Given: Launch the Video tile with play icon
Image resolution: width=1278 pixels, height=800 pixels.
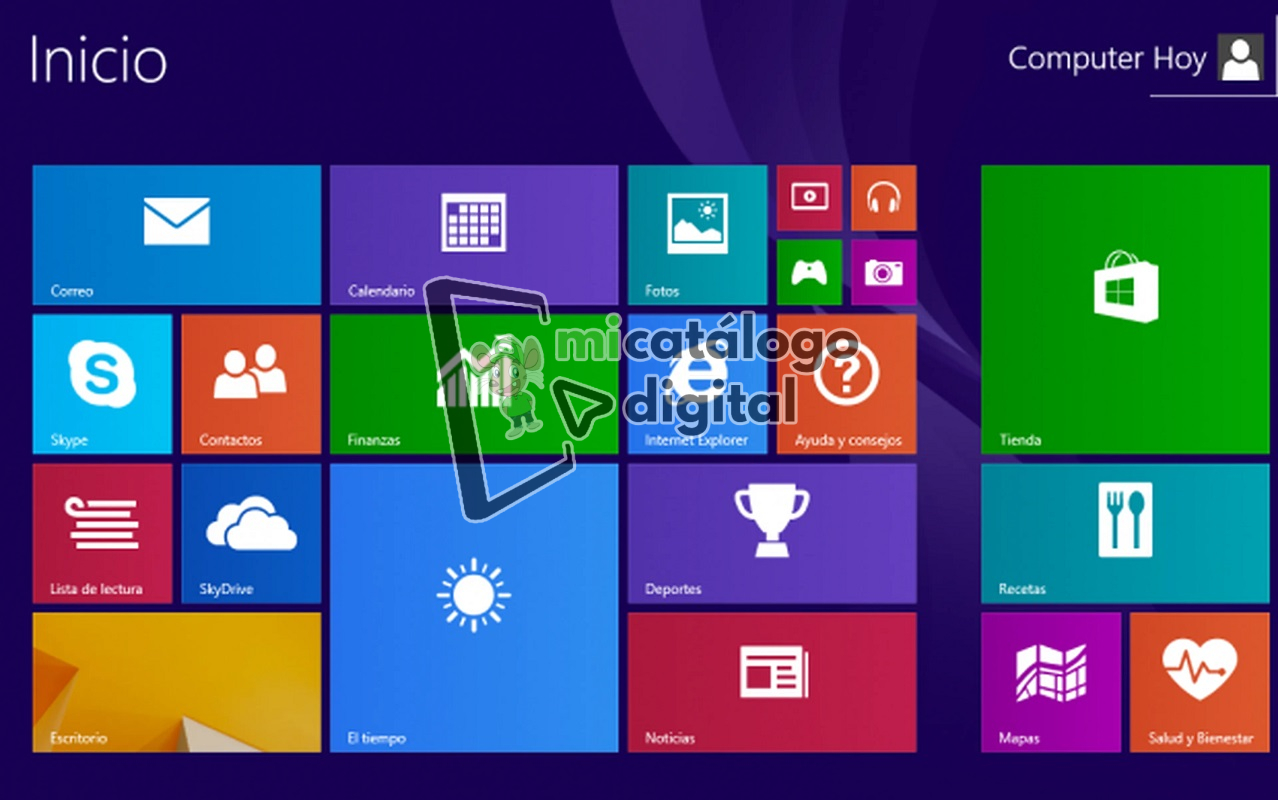Looking at the screenshot, I should [x=809, y=198].
